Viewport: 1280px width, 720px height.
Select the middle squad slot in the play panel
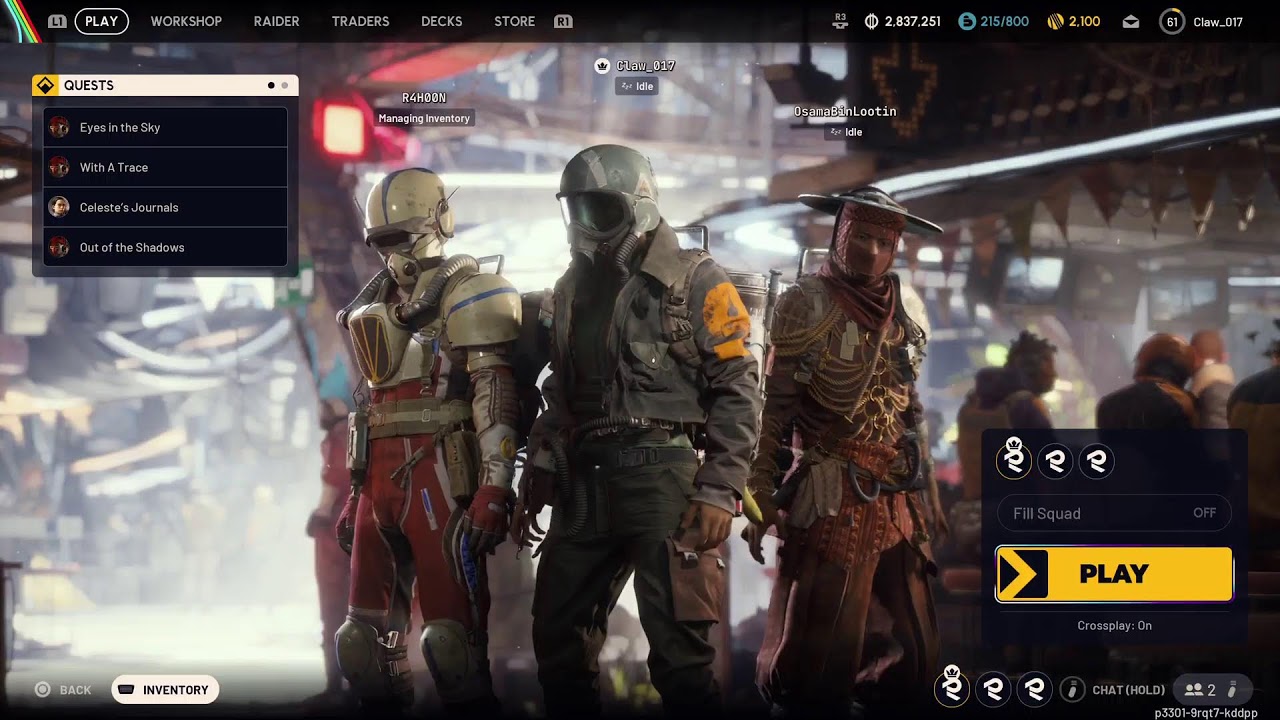pyautogui.click(x=1055, y=461)
